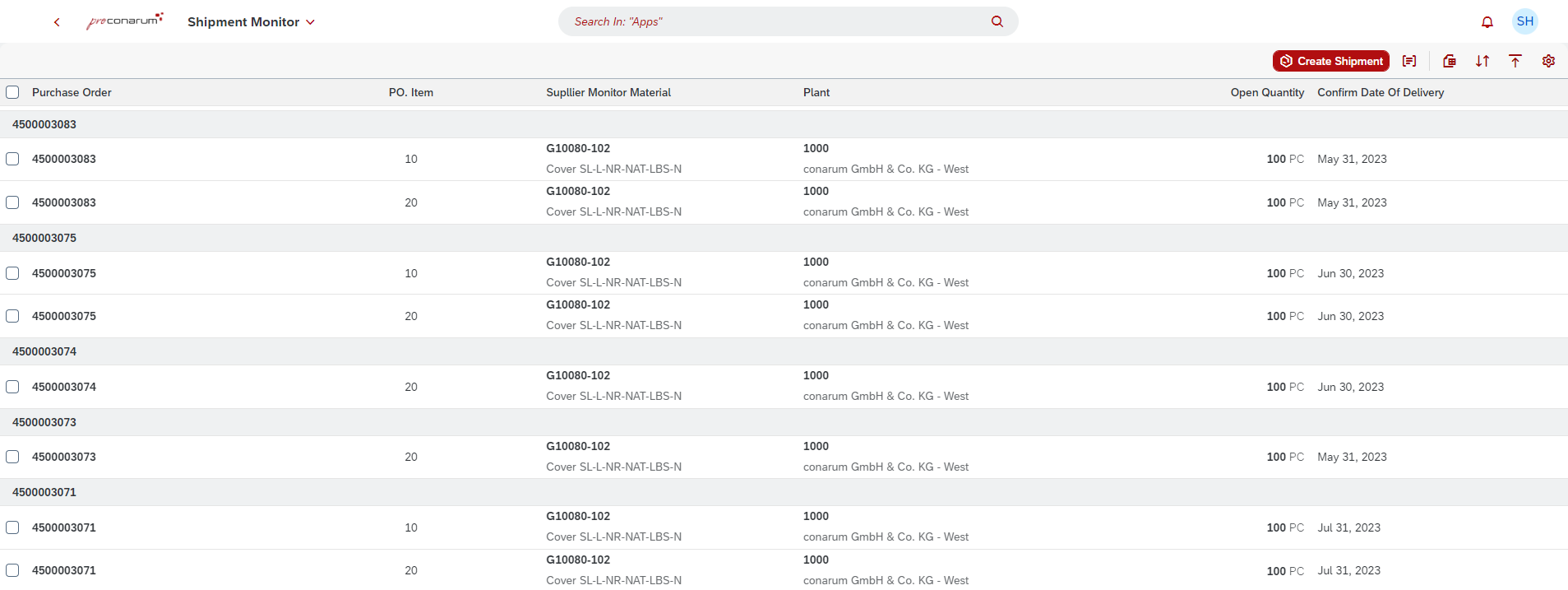Open the SH user avatar

(1524, 21)
